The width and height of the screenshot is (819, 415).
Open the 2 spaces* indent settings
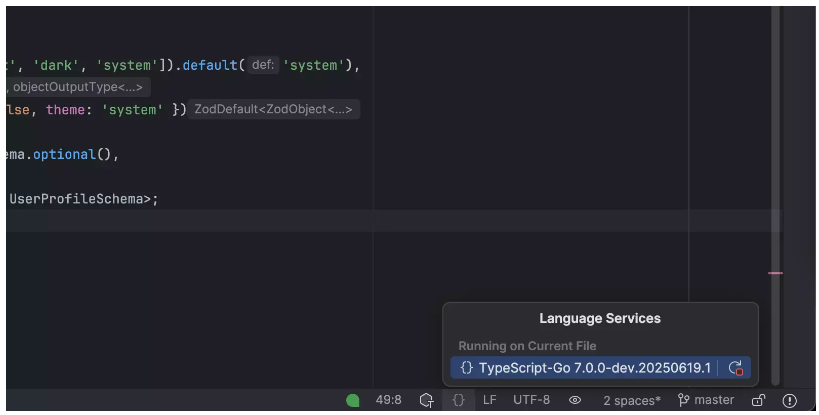click(x=632, y=400)
